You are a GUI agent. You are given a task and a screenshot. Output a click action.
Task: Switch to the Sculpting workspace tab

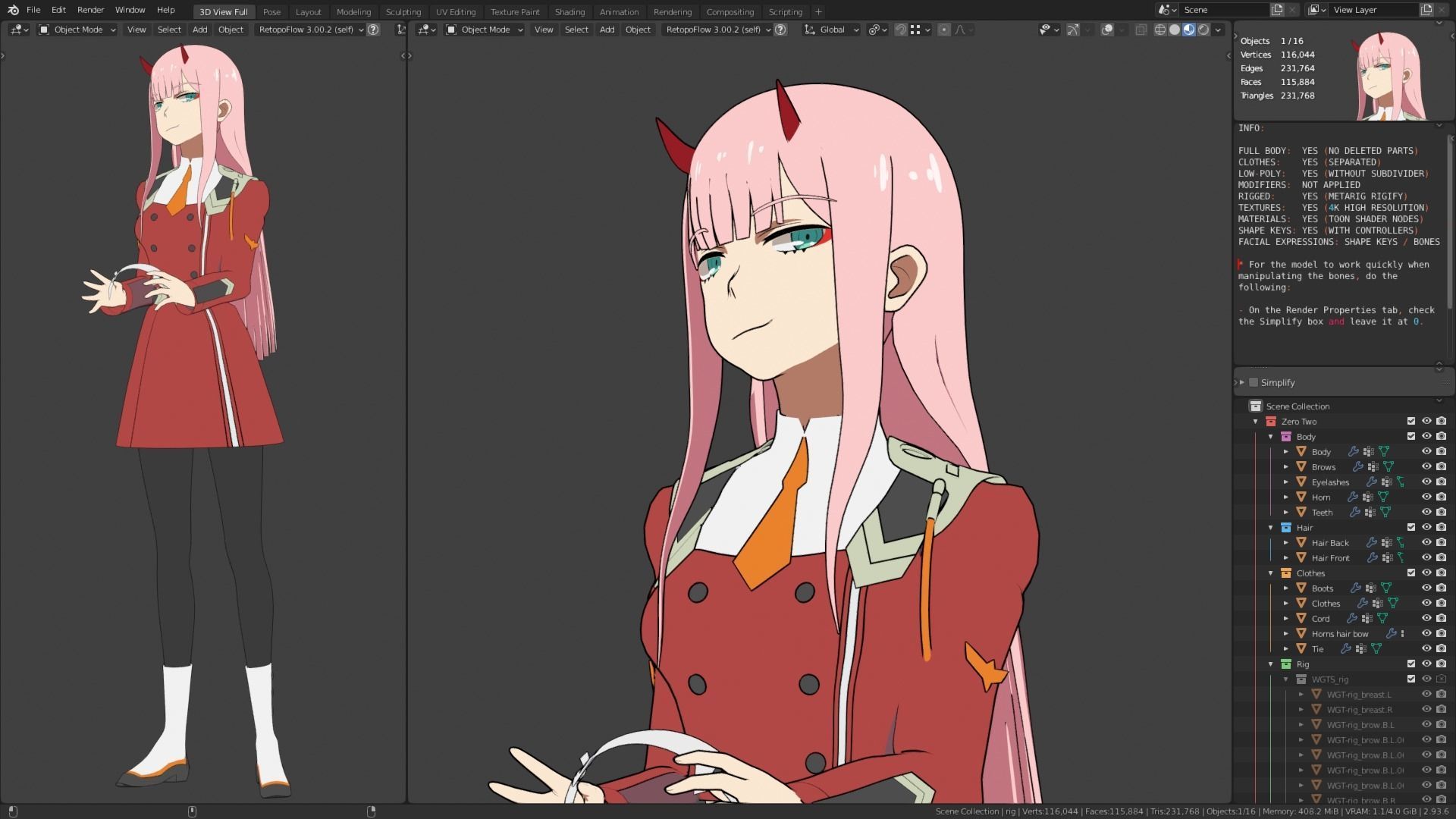pos(403,11)
